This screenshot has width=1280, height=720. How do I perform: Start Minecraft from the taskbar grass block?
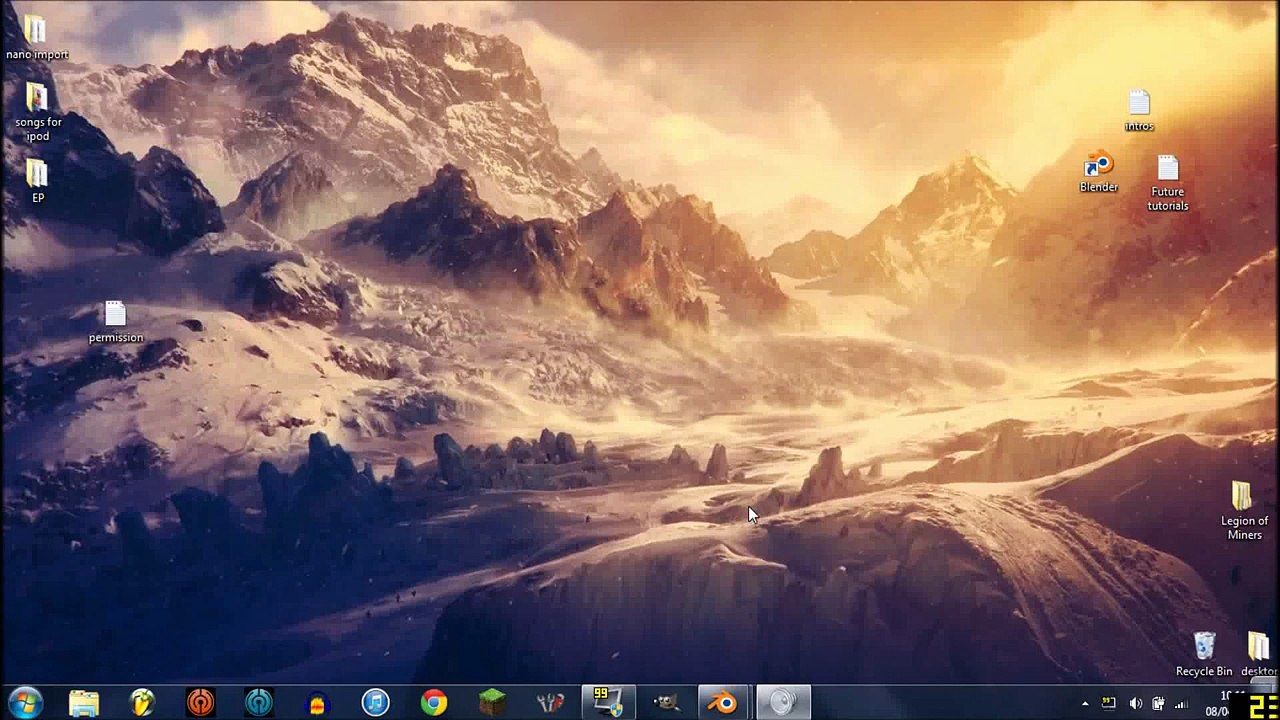pos(491,702)
